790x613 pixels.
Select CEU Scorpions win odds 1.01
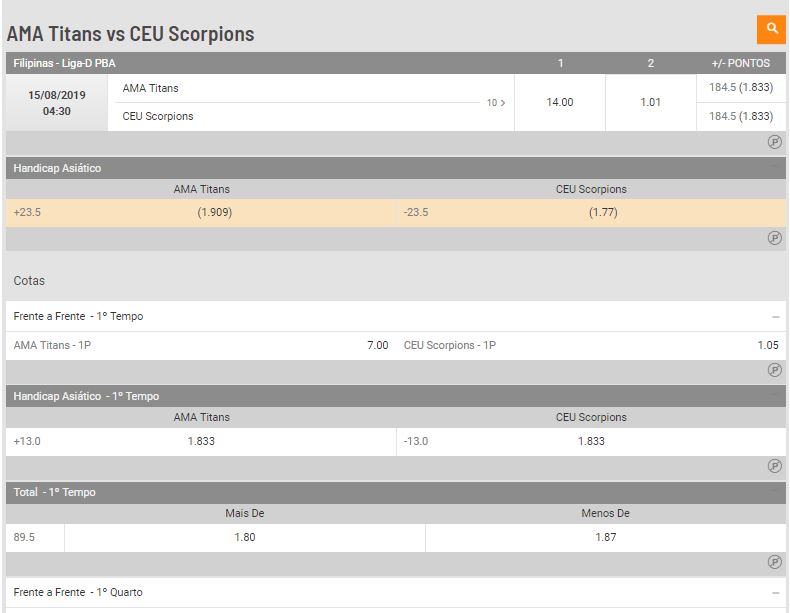pyautogui.click(x=650, y=103)
